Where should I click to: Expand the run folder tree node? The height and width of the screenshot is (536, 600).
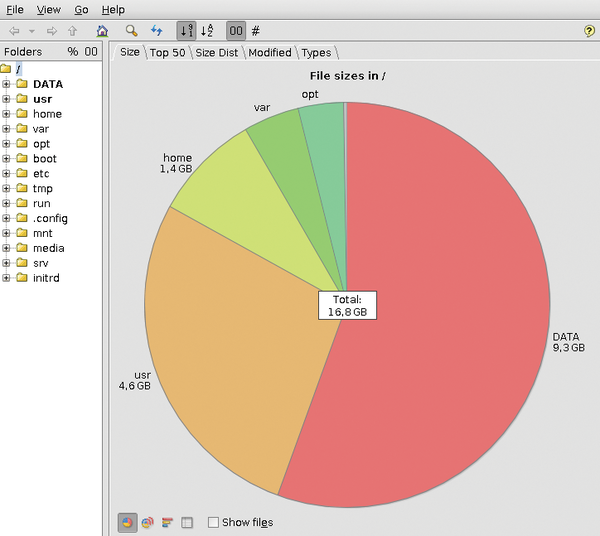pos(6,203)
